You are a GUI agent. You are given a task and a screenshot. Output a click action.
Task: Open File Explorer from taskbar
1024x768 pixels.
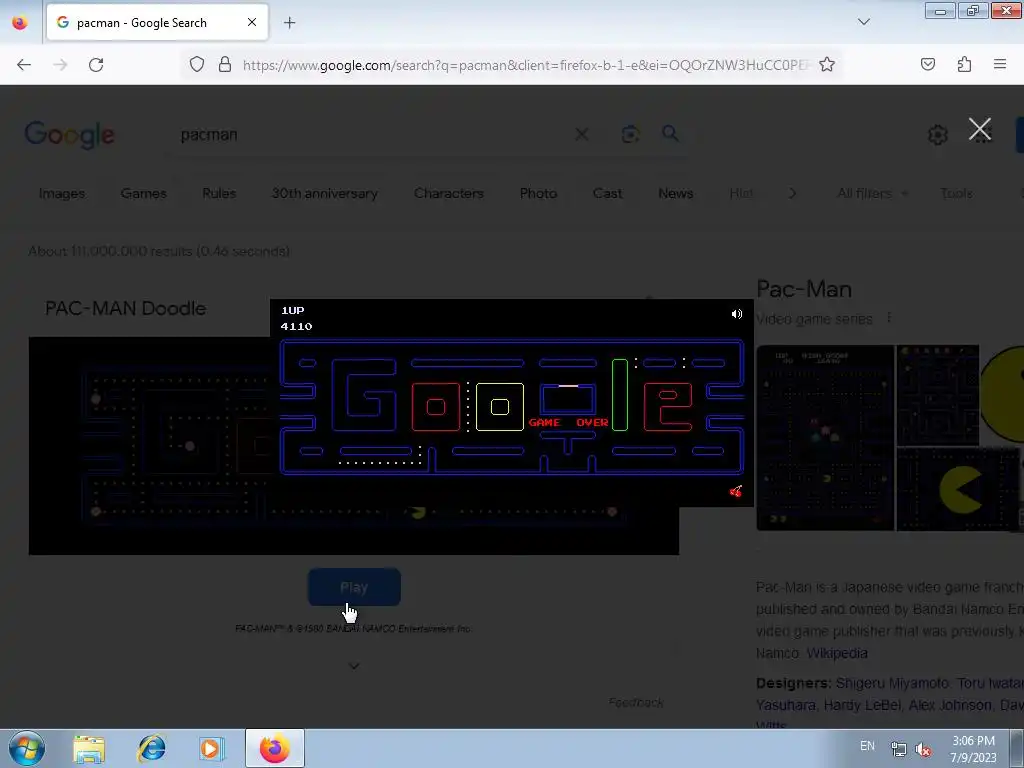(89, 748)
